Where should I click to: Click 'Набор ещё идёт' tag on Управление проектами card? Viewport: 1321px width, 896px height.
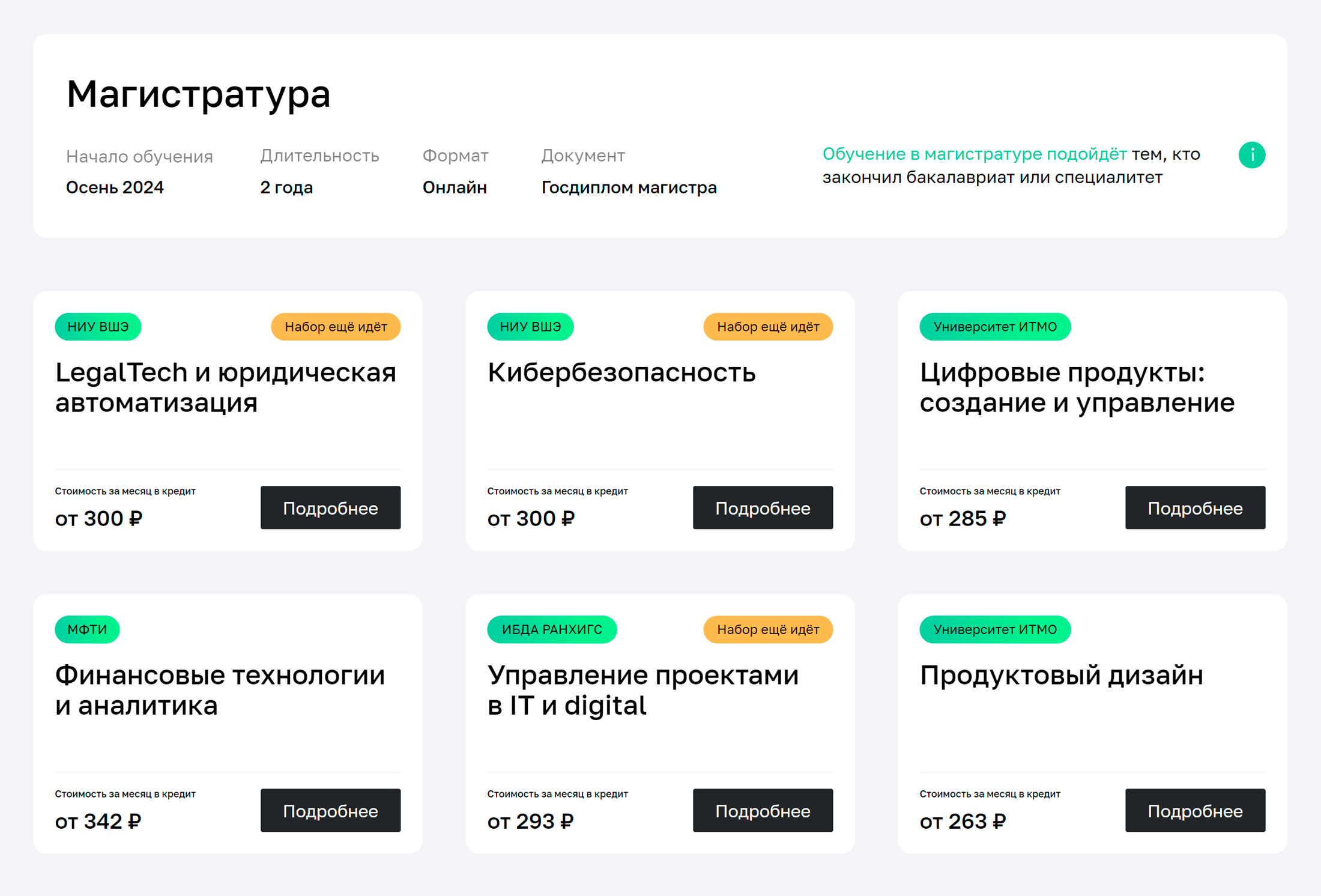(x=768, y=629)
